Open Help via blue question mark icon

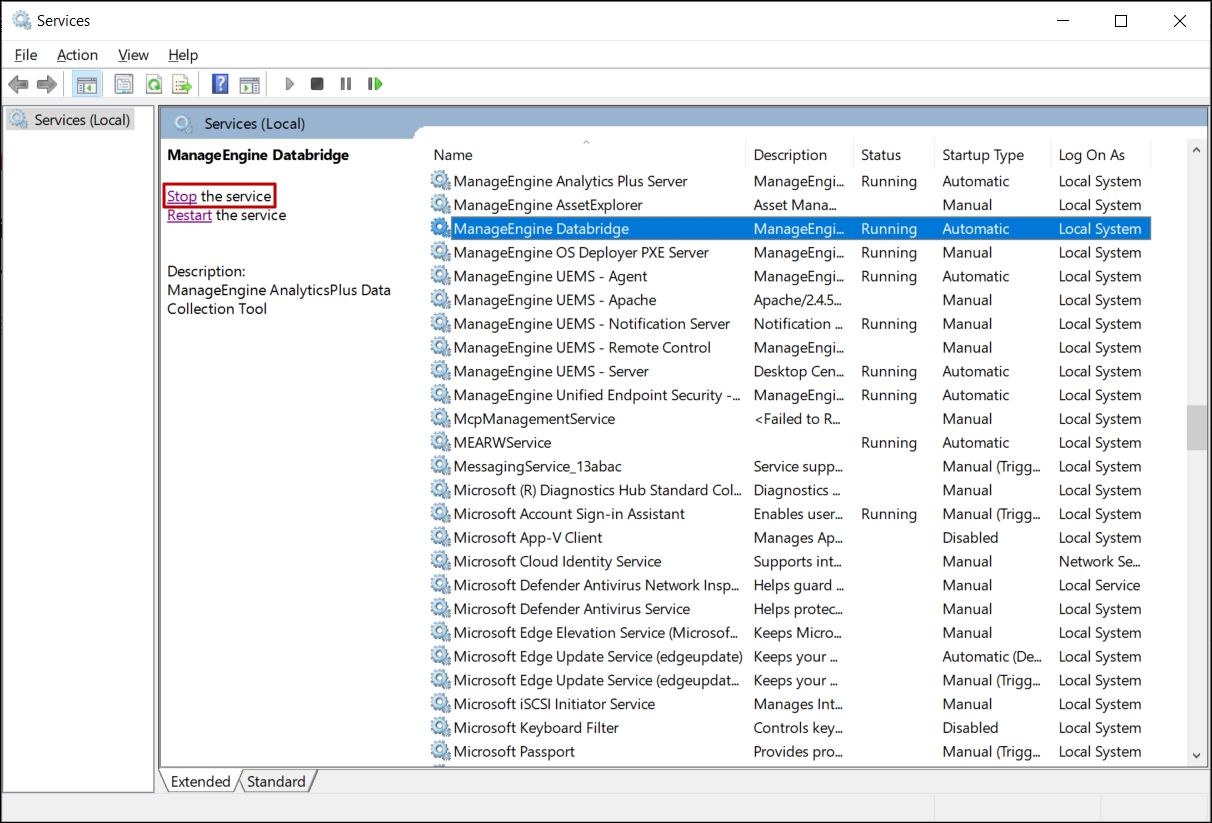[220, 84]
